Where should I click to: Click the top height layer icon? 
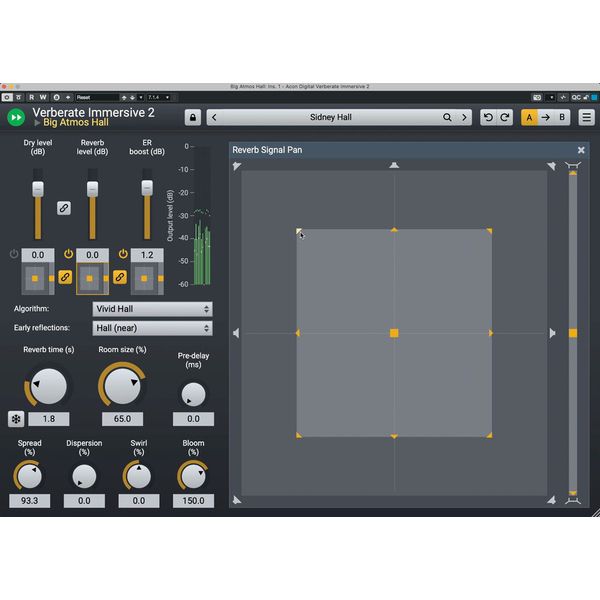573,165
